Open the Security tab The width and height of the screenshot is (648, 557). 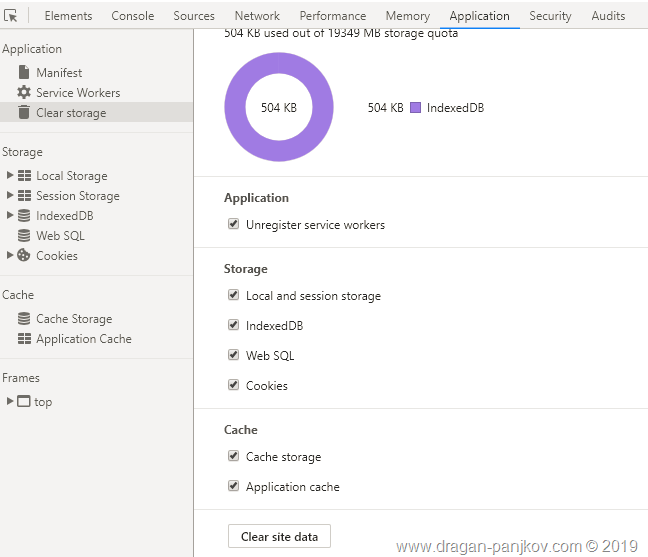[550, 16]
